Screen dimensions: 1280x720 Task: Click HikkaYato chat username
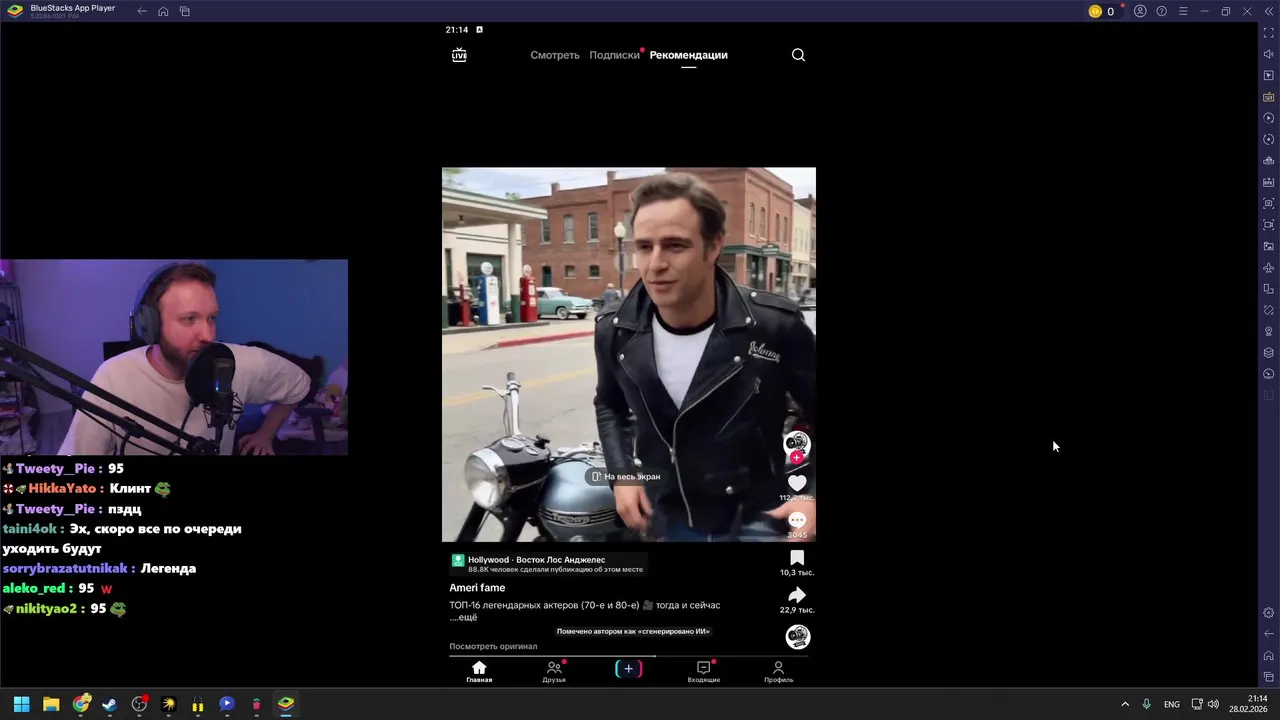pyautogui.click(x=62, y=489)
